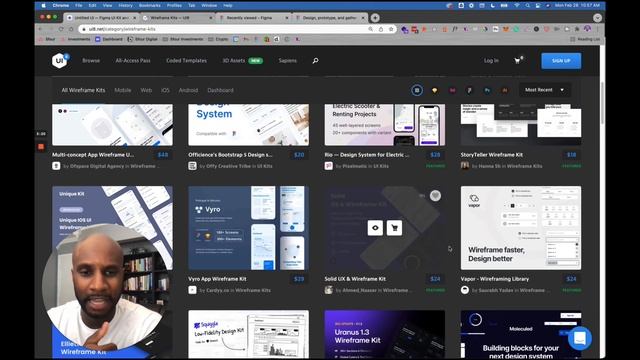Screen dimensions: 640x360
Task: Open StoryTeller Wireframe Kit title link
Action: (492, 155)
